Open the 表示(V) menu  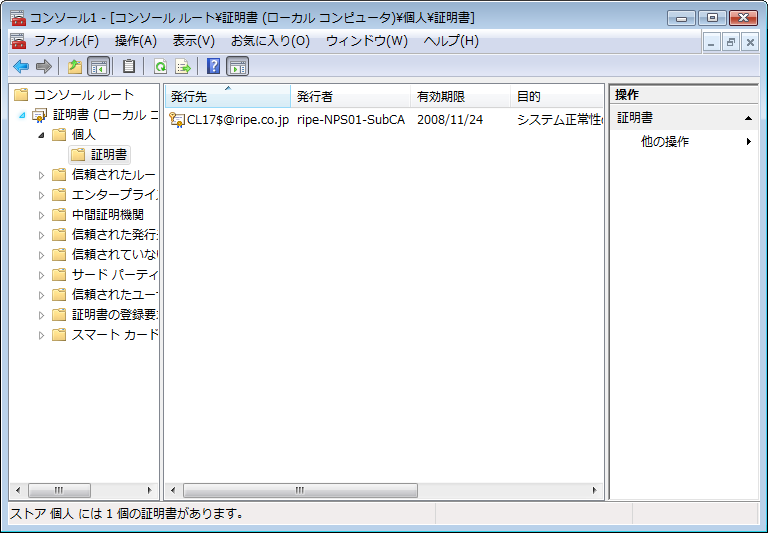[x=193, y=41]
